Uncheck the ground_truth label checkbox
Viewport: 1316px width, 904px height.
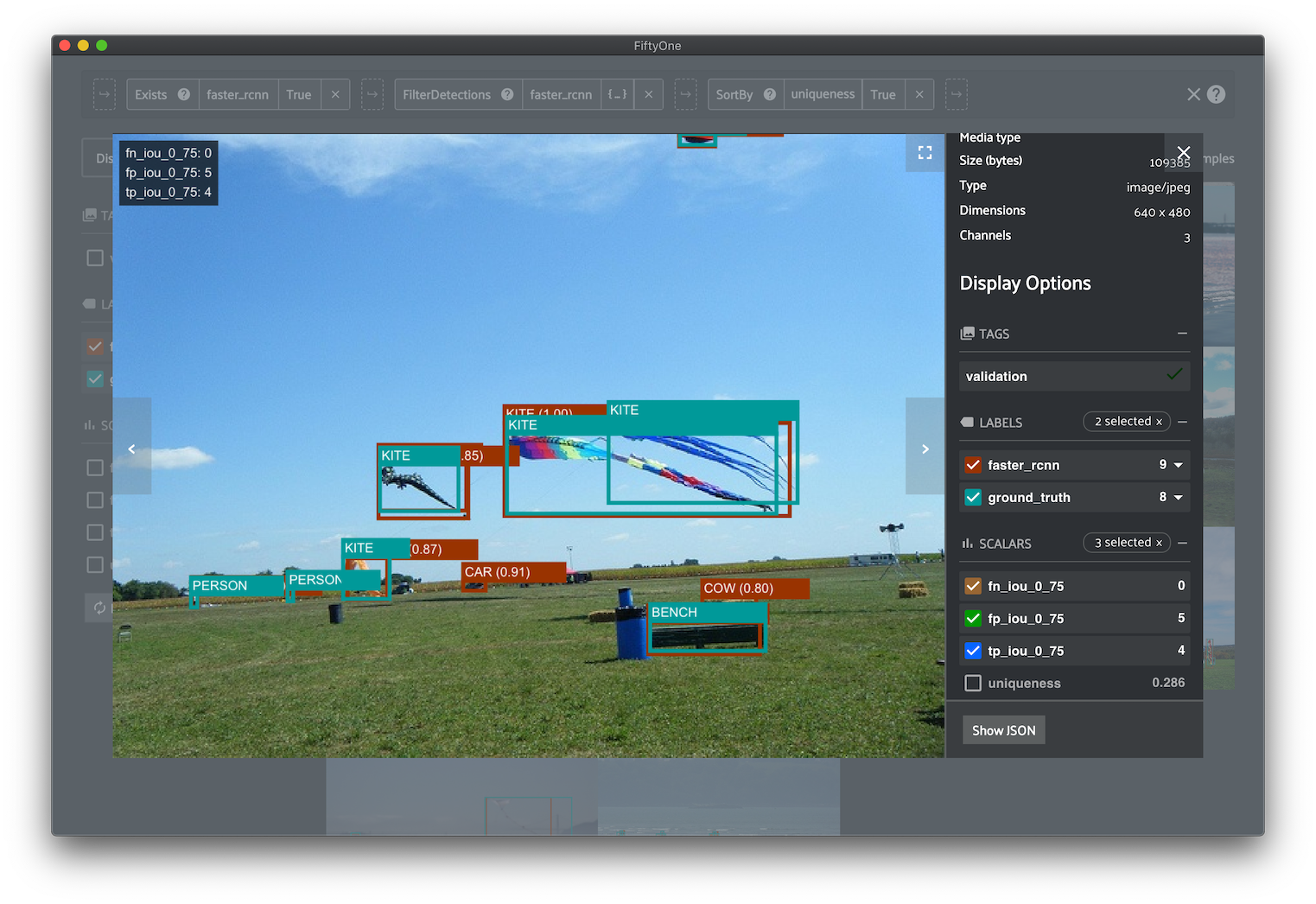[973, 498]
